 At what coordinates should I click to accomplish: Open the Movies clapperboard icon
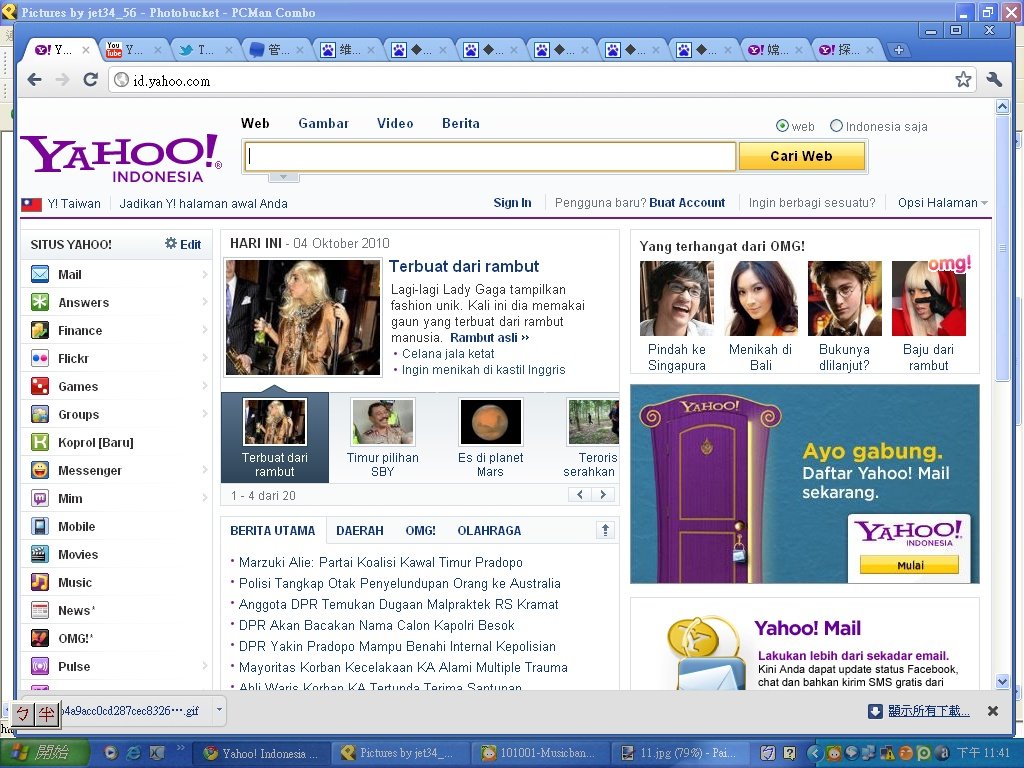[40, 554]
